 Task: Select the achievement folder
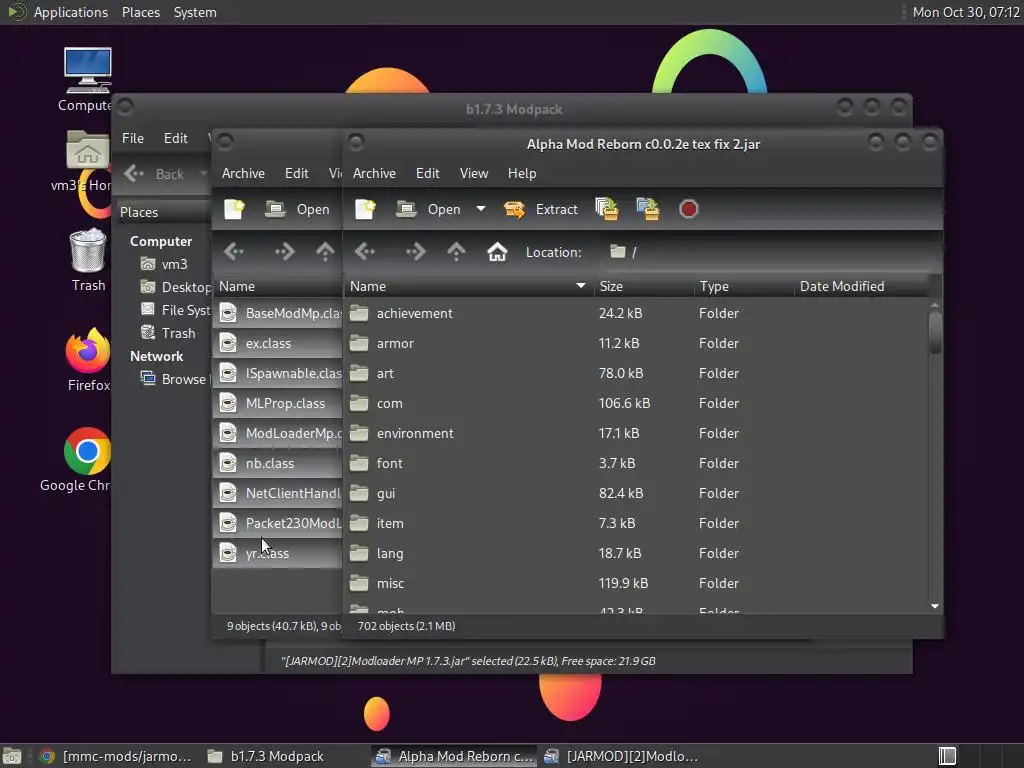635,313
